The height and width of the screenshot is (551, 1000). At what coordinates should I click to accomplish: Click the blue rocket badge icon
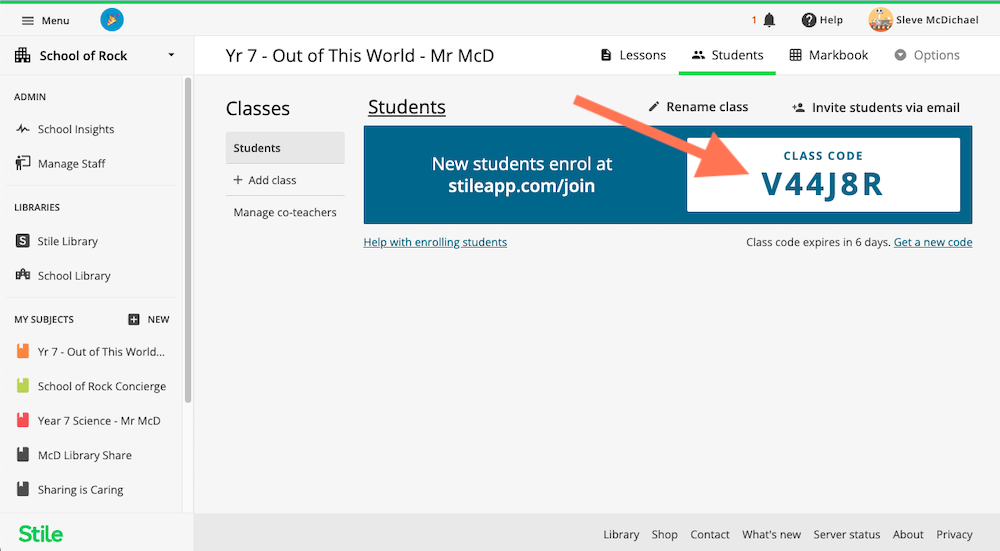[x=112, y=20]
